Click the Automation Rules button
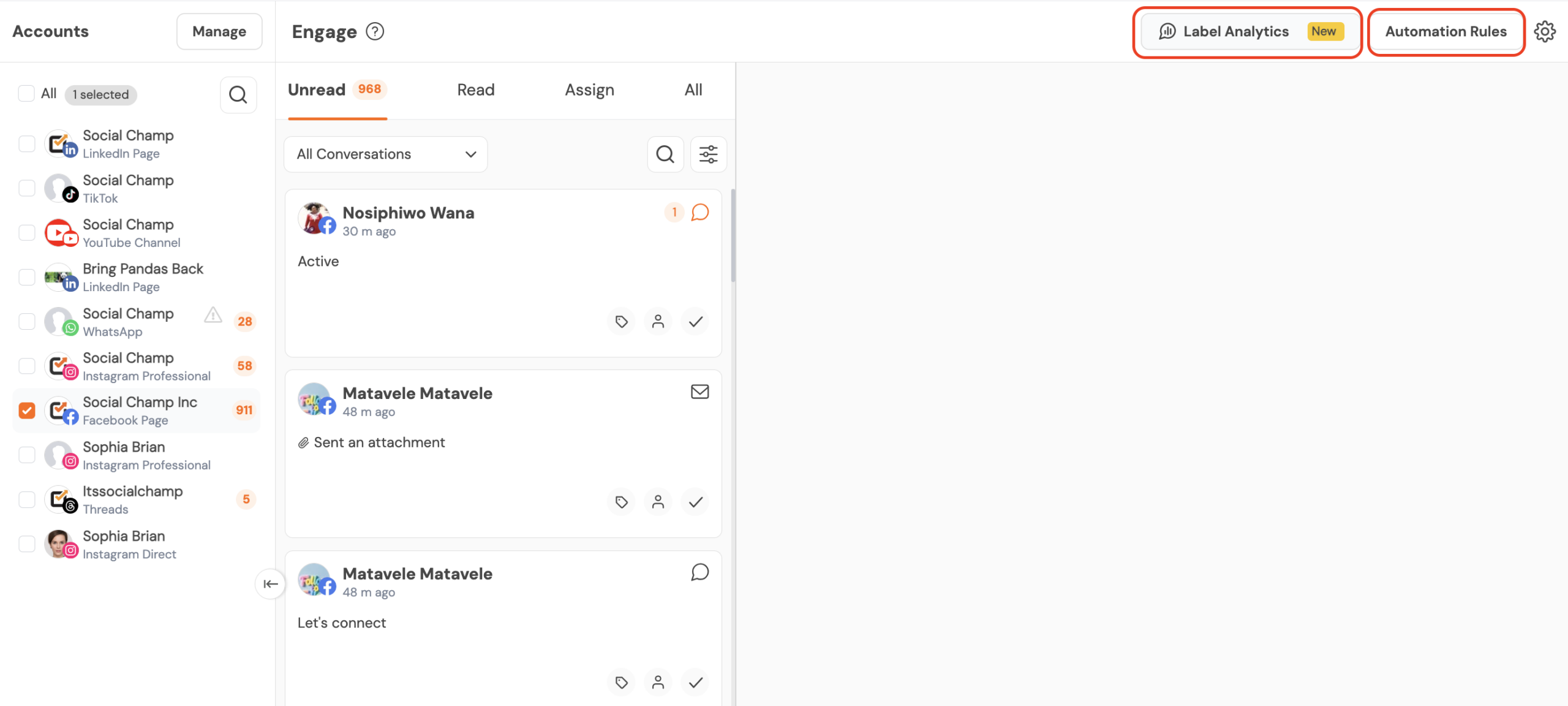Viewport: 1568px width, 706px height. (x=1445, y=32)
